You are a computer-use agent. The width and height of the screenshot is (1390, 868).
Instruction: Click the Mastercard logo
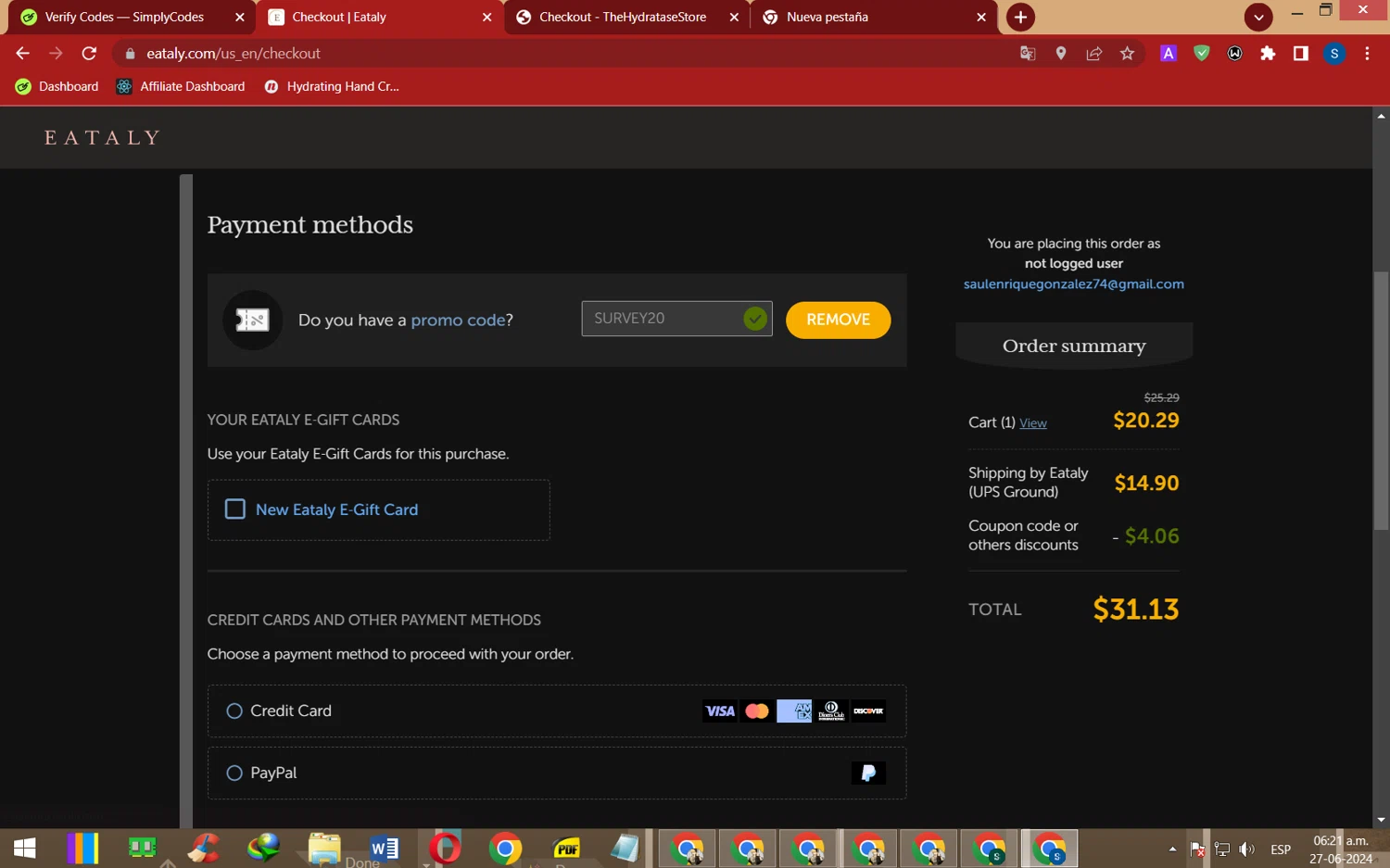pos(757,711)
